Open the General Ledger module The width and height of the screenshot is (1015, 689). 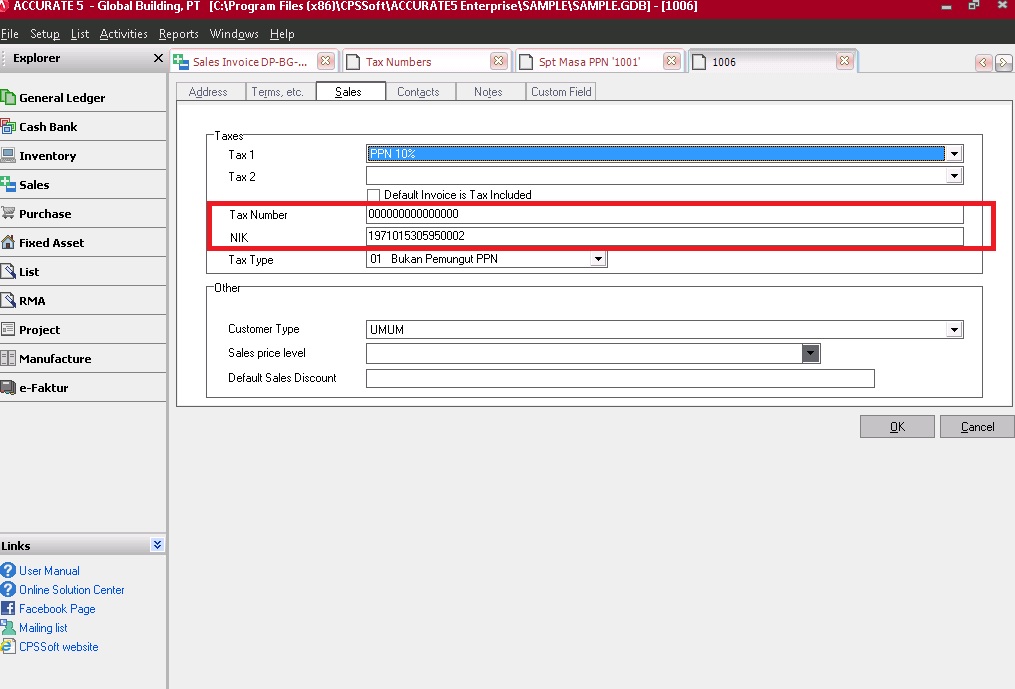pos(60,98)
